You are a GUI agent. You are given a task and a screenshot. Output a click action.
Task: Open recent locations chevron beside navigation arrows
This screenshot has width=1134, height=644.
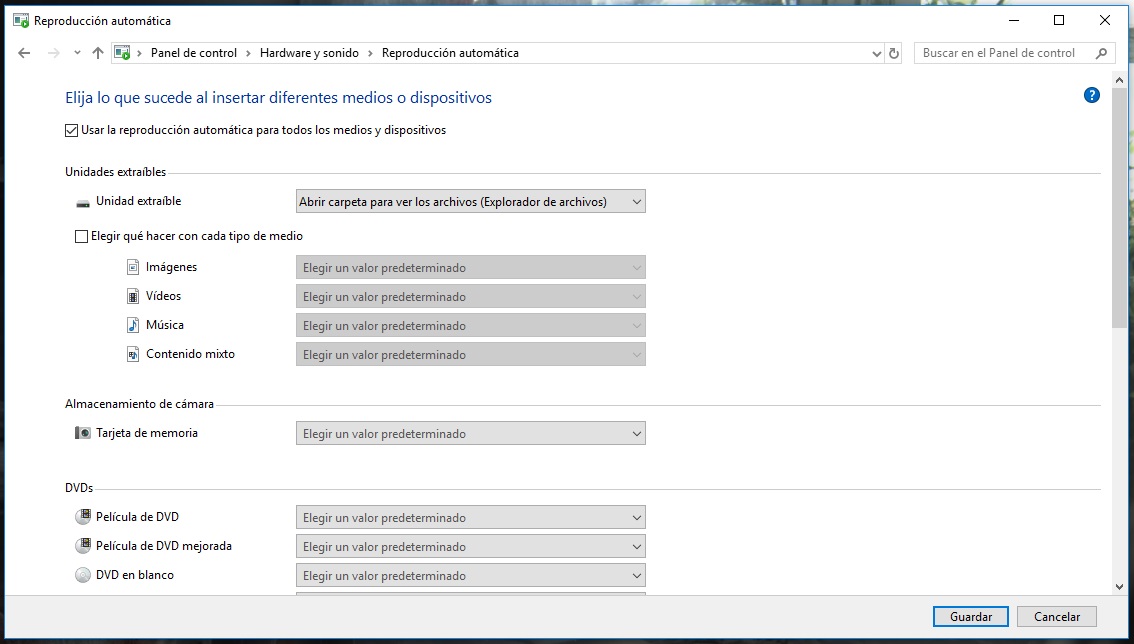(77, 53)
